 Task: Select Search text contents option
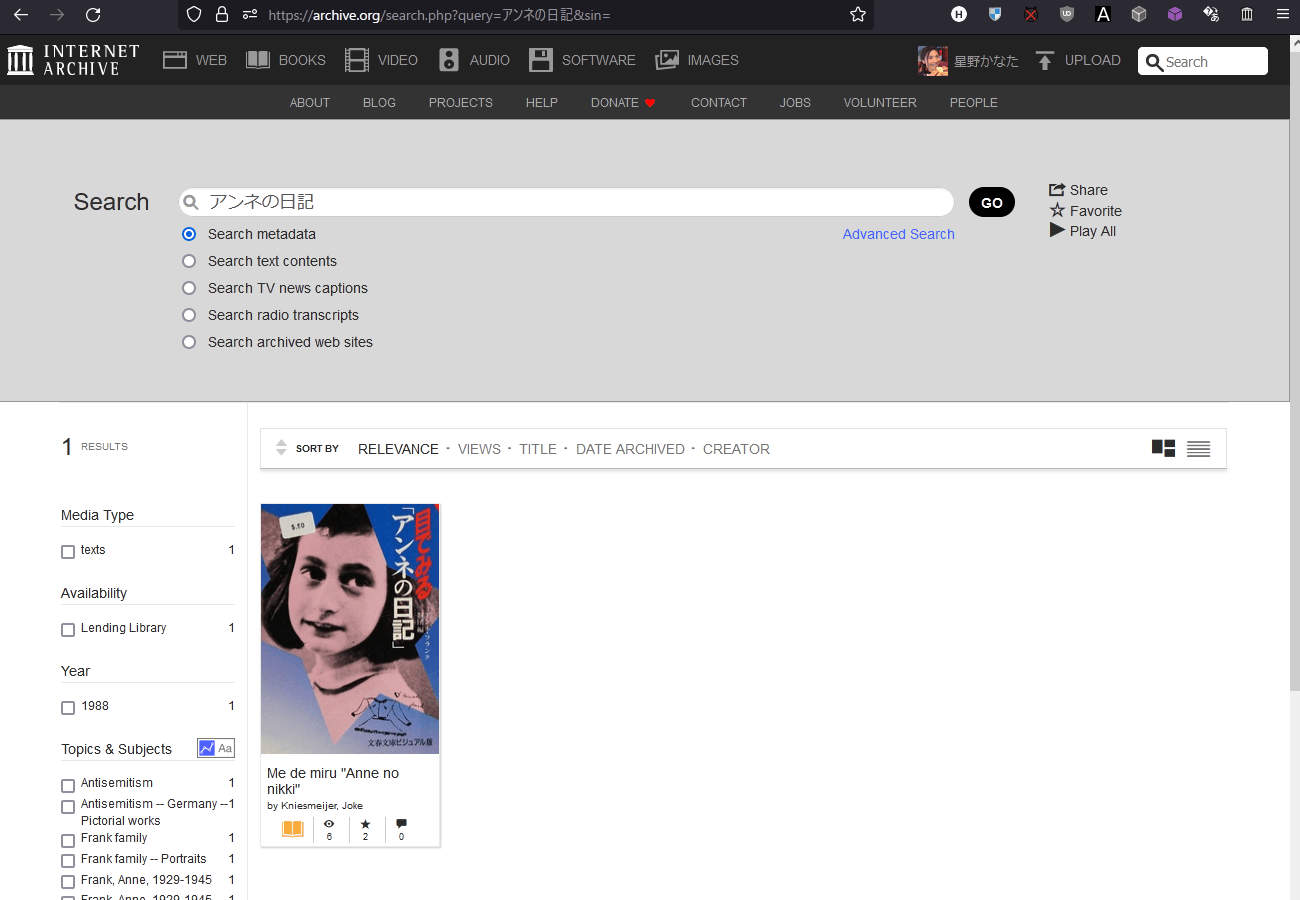click(x=189, y=261)
